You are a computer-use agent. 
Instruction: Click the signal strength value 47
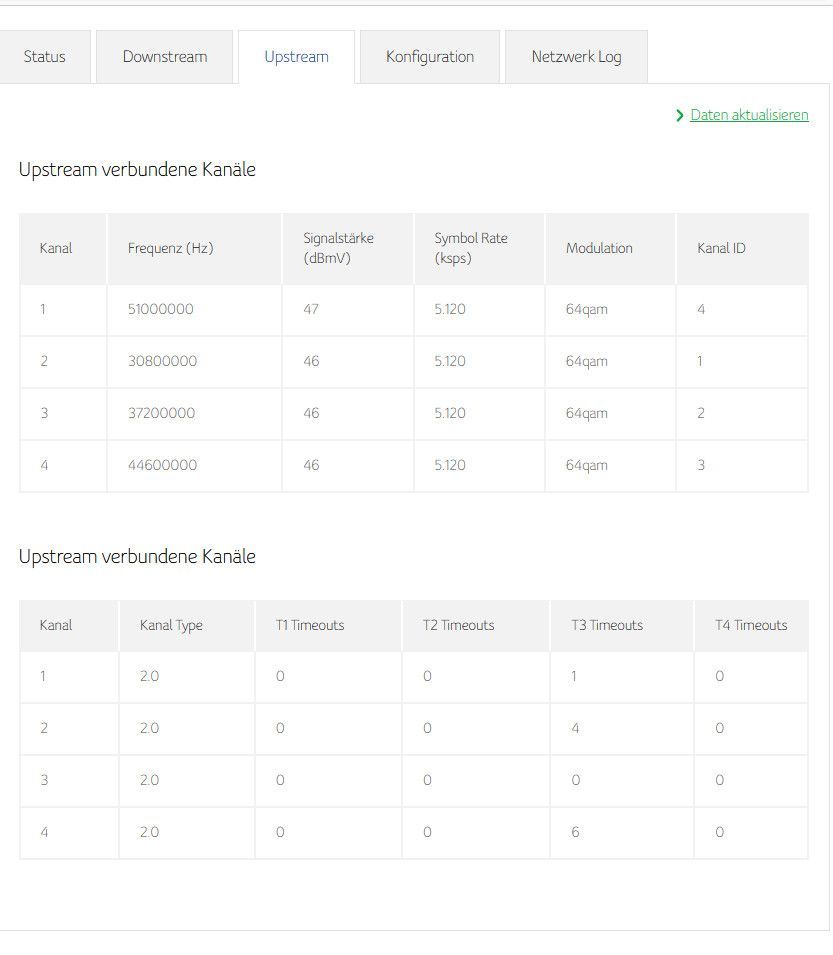tap(311, 310)
